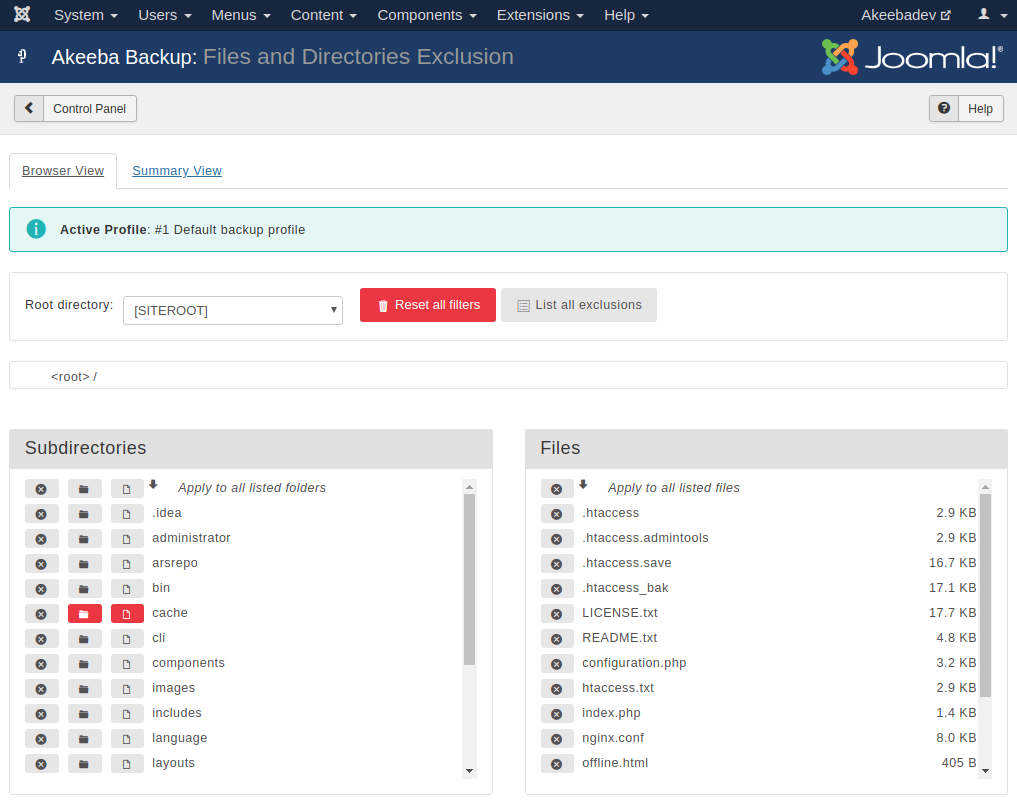
Task: Exclude LICENSE.txt file with X icon
Action: click(557, 613)
